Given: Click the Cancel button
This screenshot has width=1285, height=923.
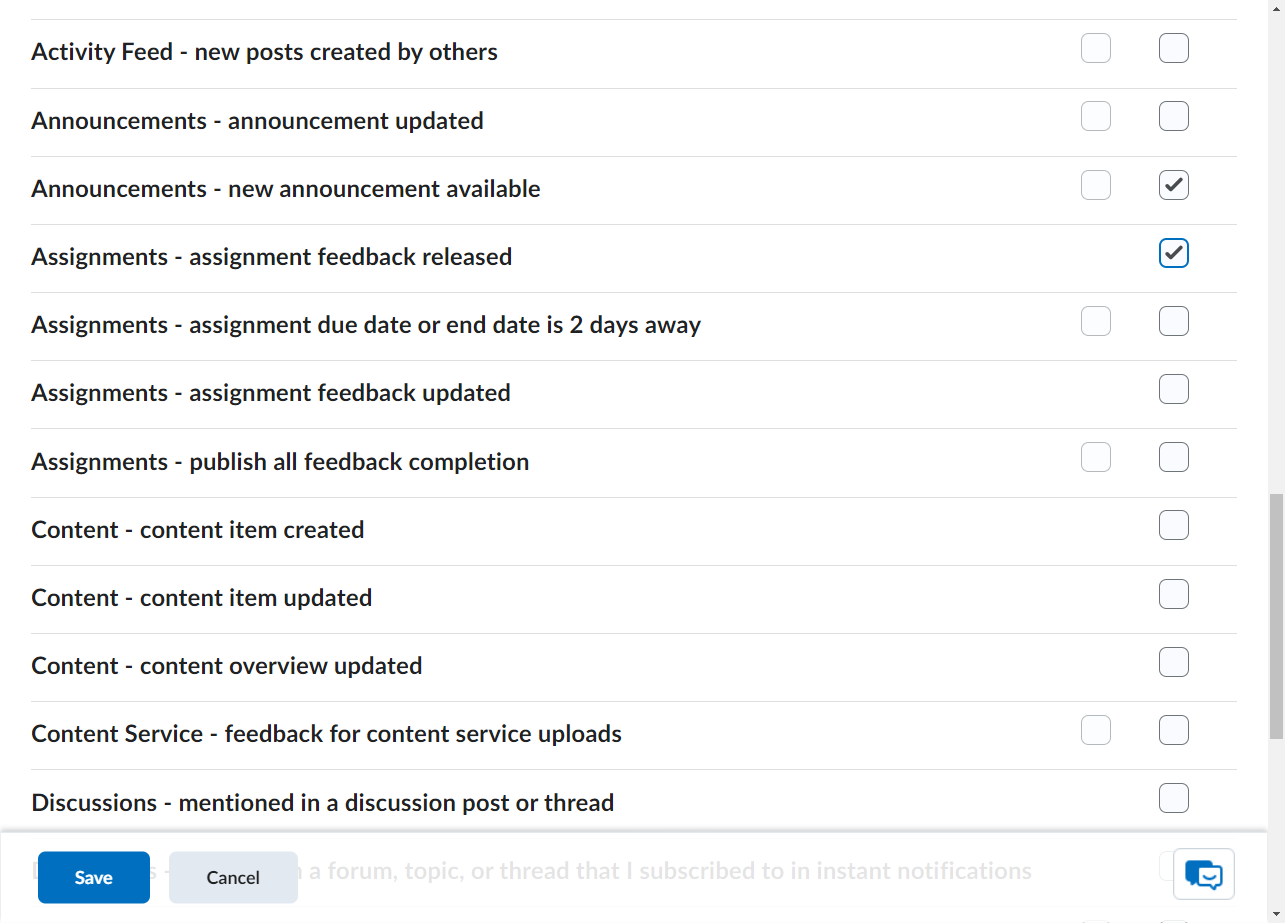Looking at the screenshot, I should coord(233,877).
